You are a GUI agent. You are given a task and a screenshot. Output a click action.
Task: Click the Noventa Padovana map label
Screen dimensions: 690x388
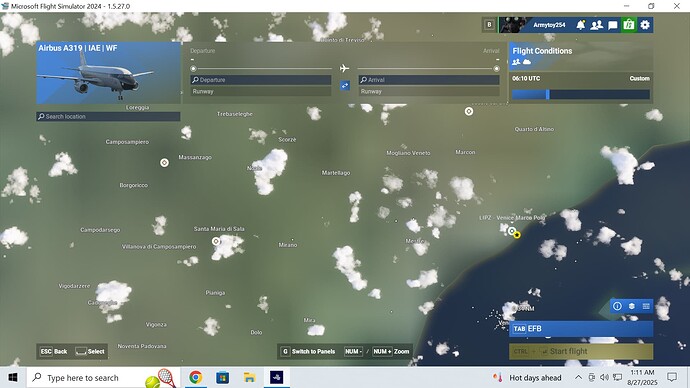142,346
